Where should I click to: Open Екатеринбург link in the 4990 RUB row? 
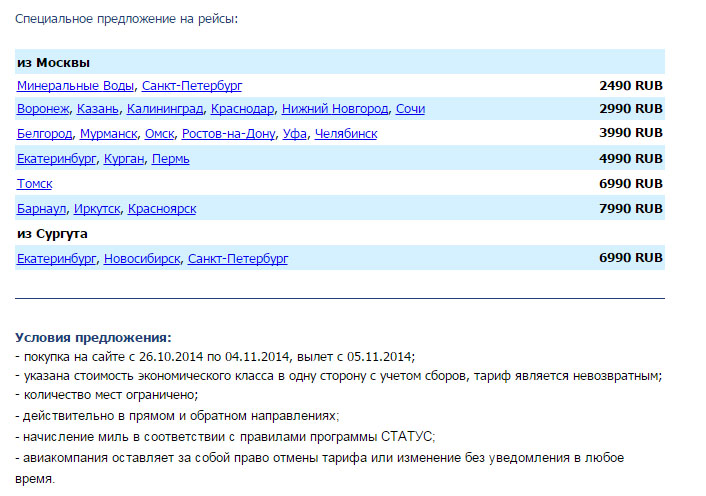click(56, 159)
